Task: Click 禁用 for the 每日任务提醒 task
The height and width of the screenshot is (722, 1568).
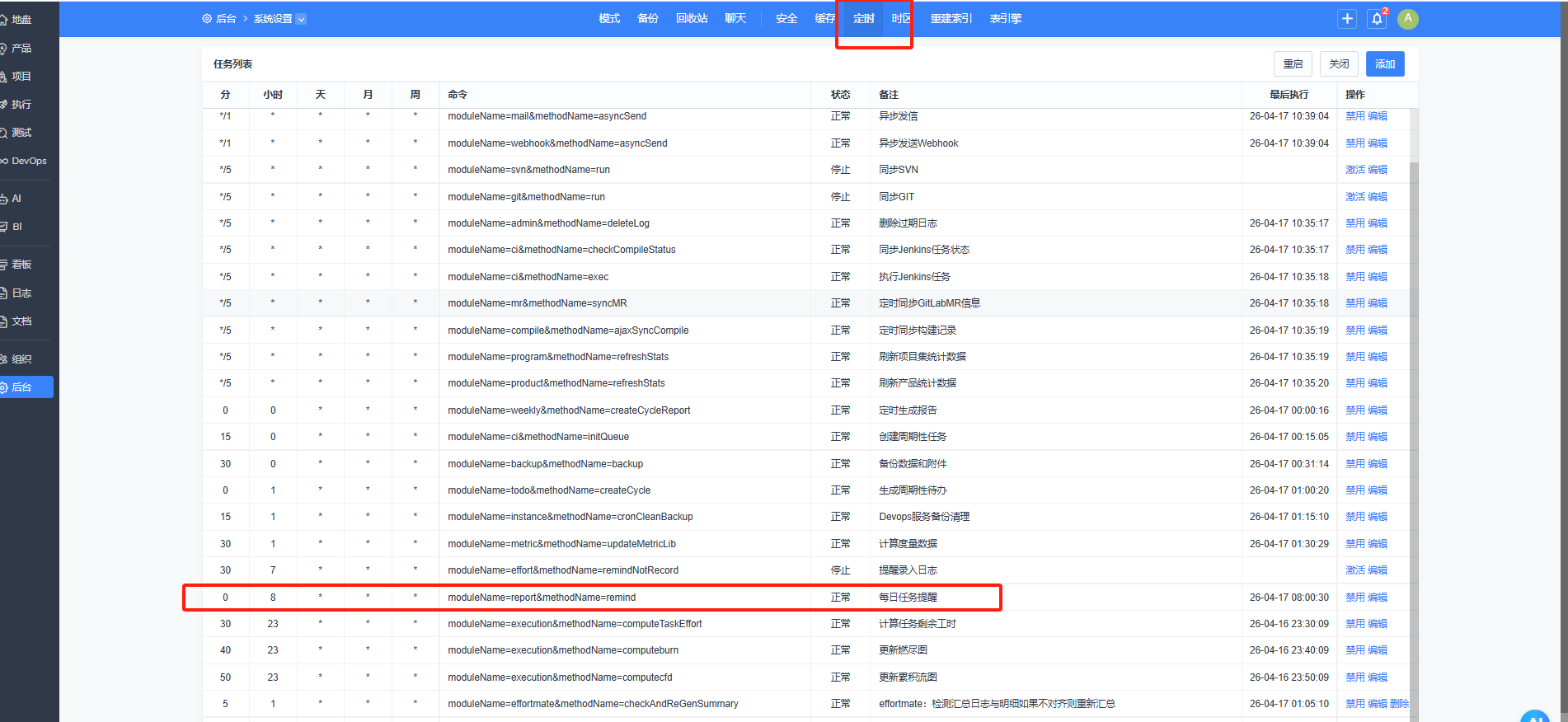Action: (x=1355, y=598)
